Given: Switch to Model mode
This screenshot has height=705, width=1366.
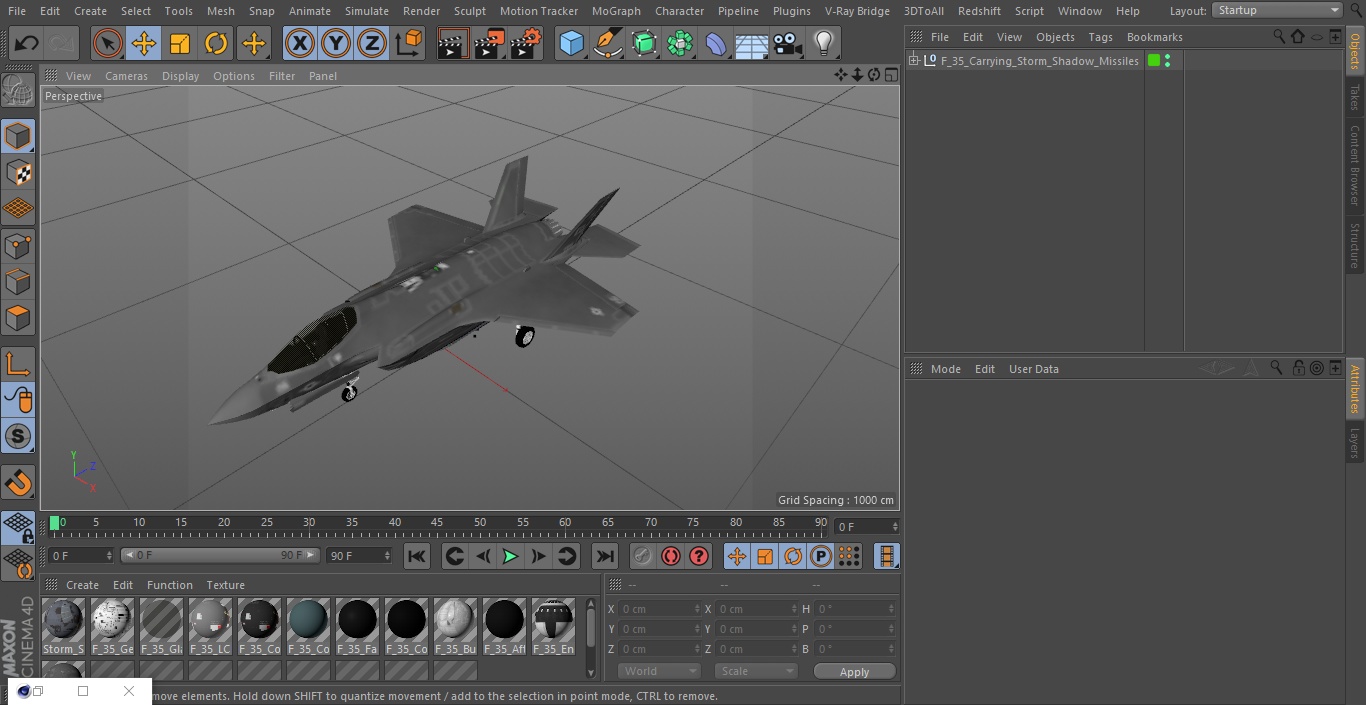Looking at the screenshot, I should click(x=18, y=136).
